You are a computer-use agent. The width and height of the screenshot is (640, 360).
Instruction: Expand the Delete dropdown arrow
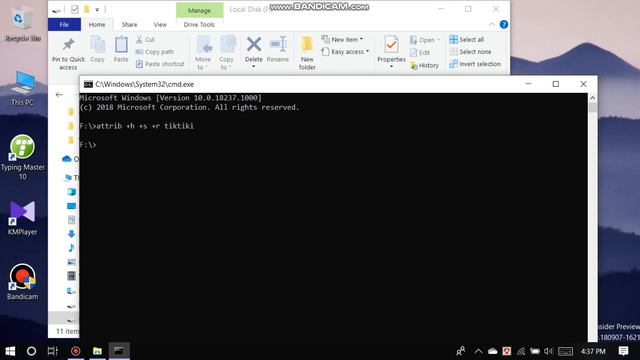pyautogui.click(x=253, y=67)
